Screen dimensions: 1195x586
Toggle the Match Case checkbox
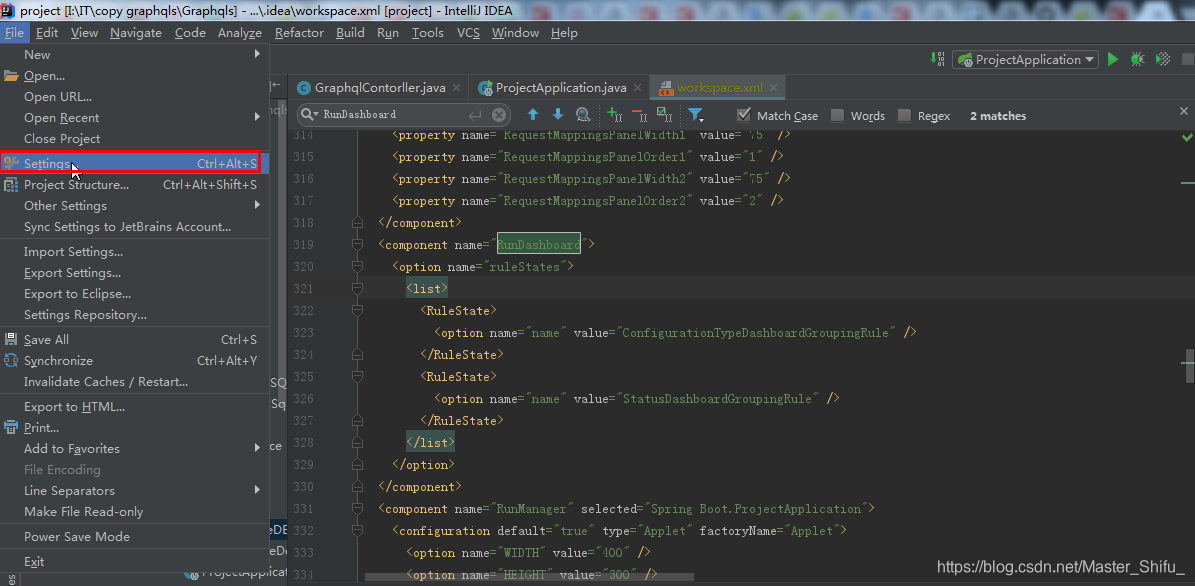pyautogui.click(x=745, y=115)
